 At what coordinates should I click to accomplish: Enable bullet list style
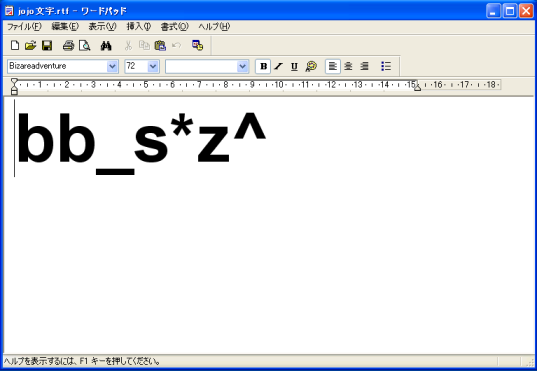pyautogui.click(x=386, y=66)
